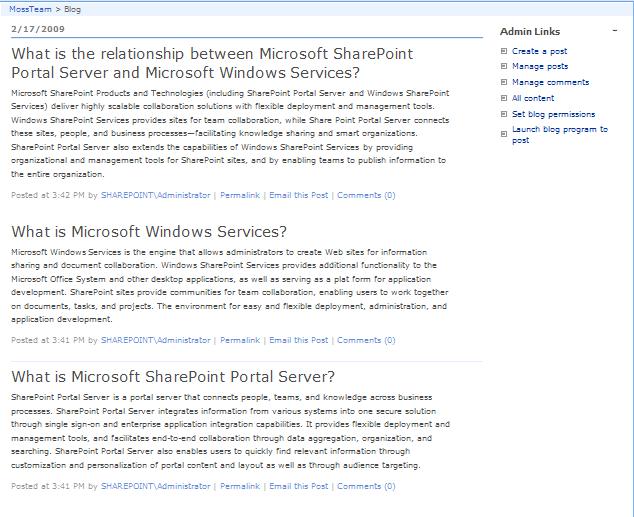Open the Create a post link
The width and height of the screenshot is (634, 517).
pos(539,51)
